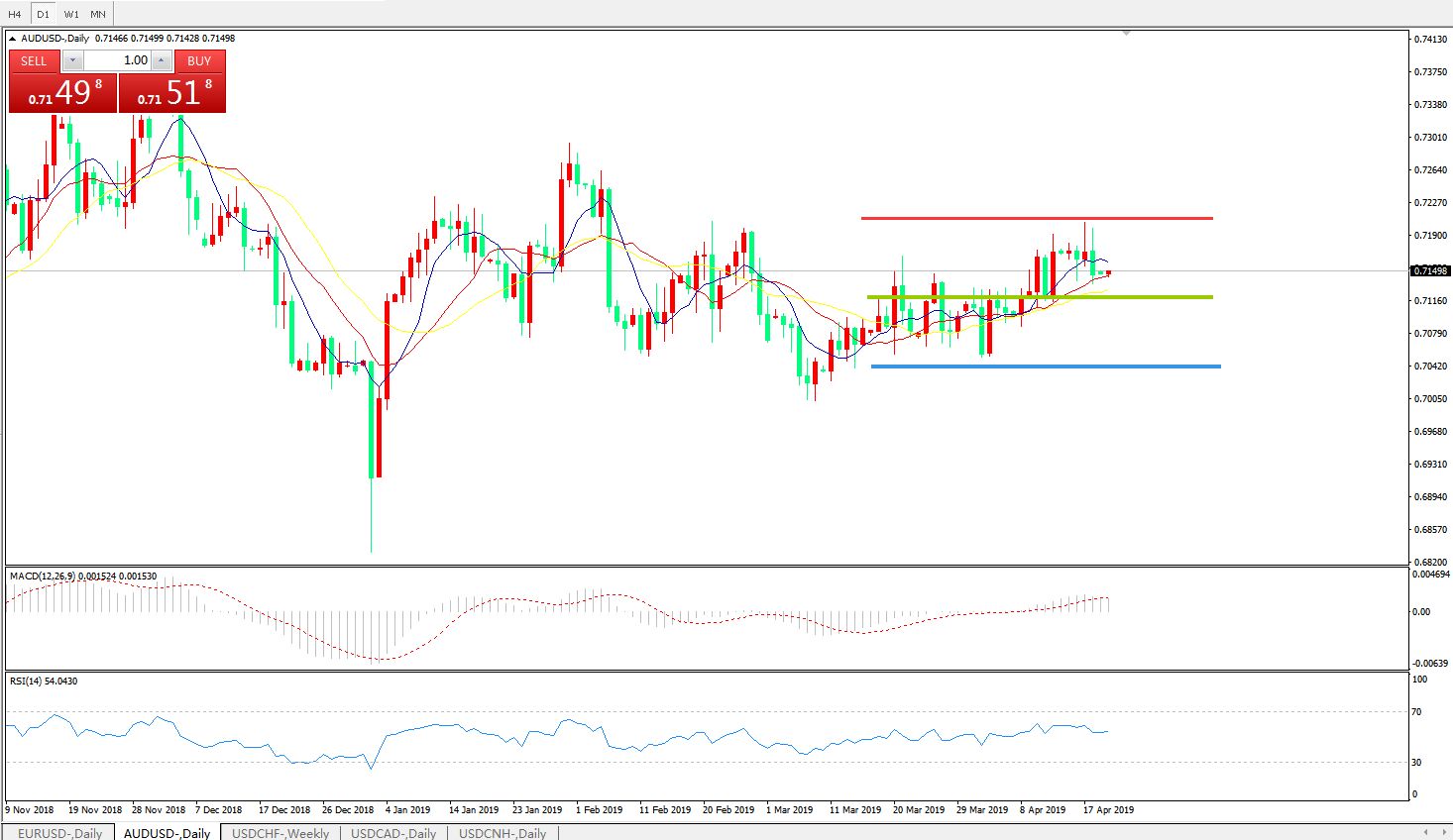This screenshot has height=840, width=1453.
Task: Open the EURUSD Daily chart tab
Action: coord(59,833)
